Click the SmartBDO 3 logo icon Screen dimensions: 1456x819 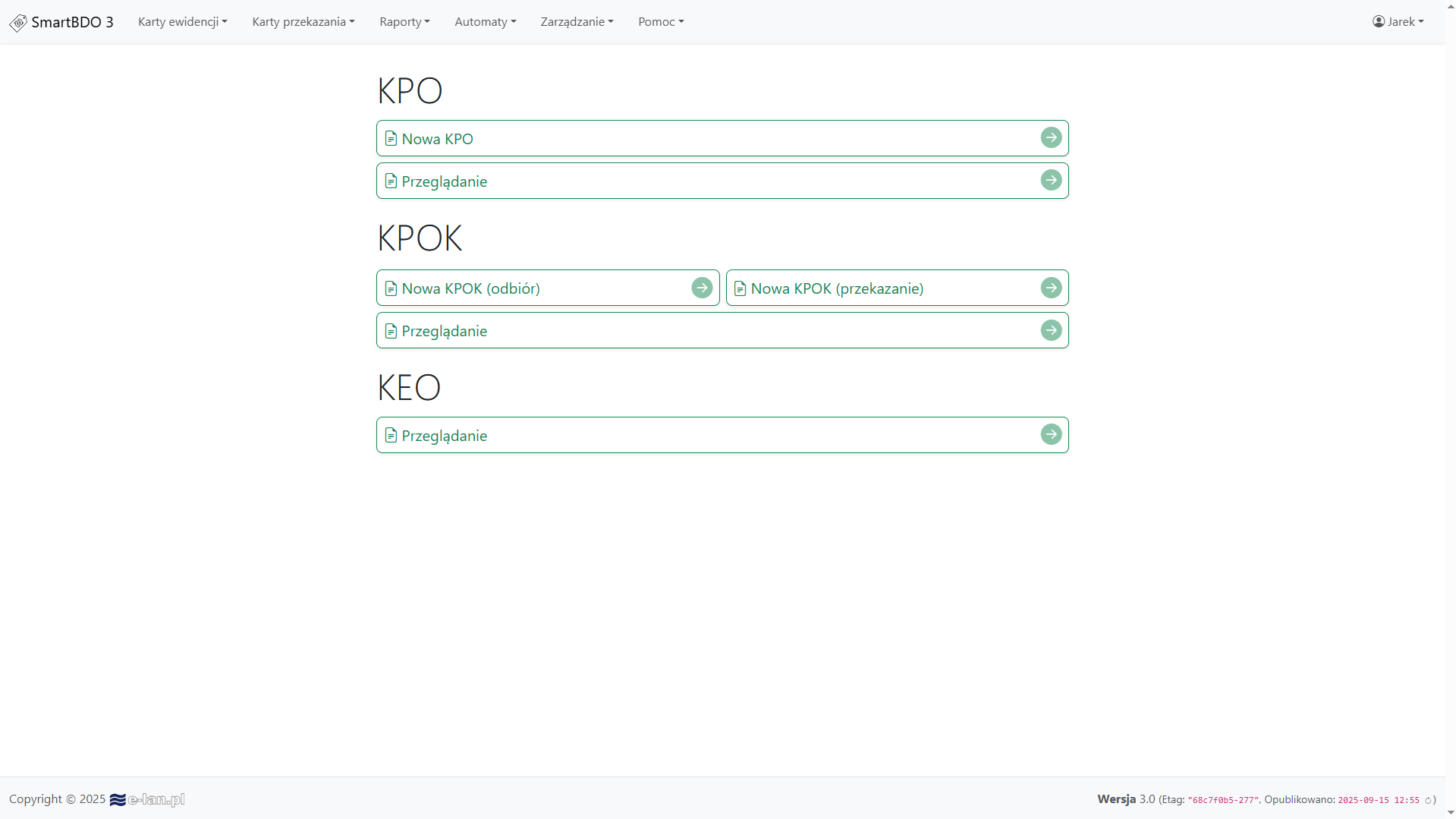tap(18, 23)
